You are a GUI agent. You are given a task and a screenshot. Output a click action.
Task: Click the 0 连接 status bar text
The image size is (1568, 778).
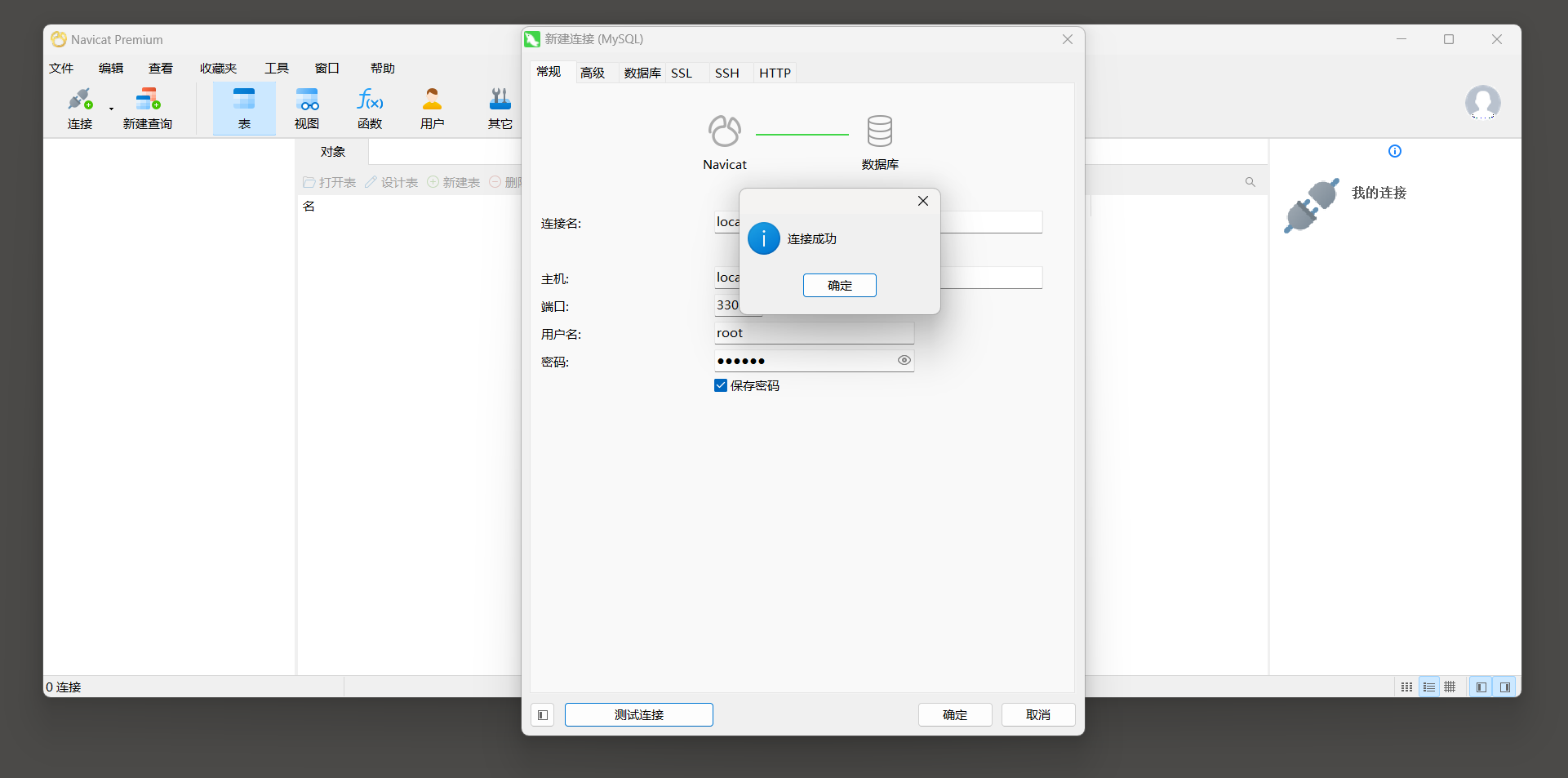click(64, 687)
